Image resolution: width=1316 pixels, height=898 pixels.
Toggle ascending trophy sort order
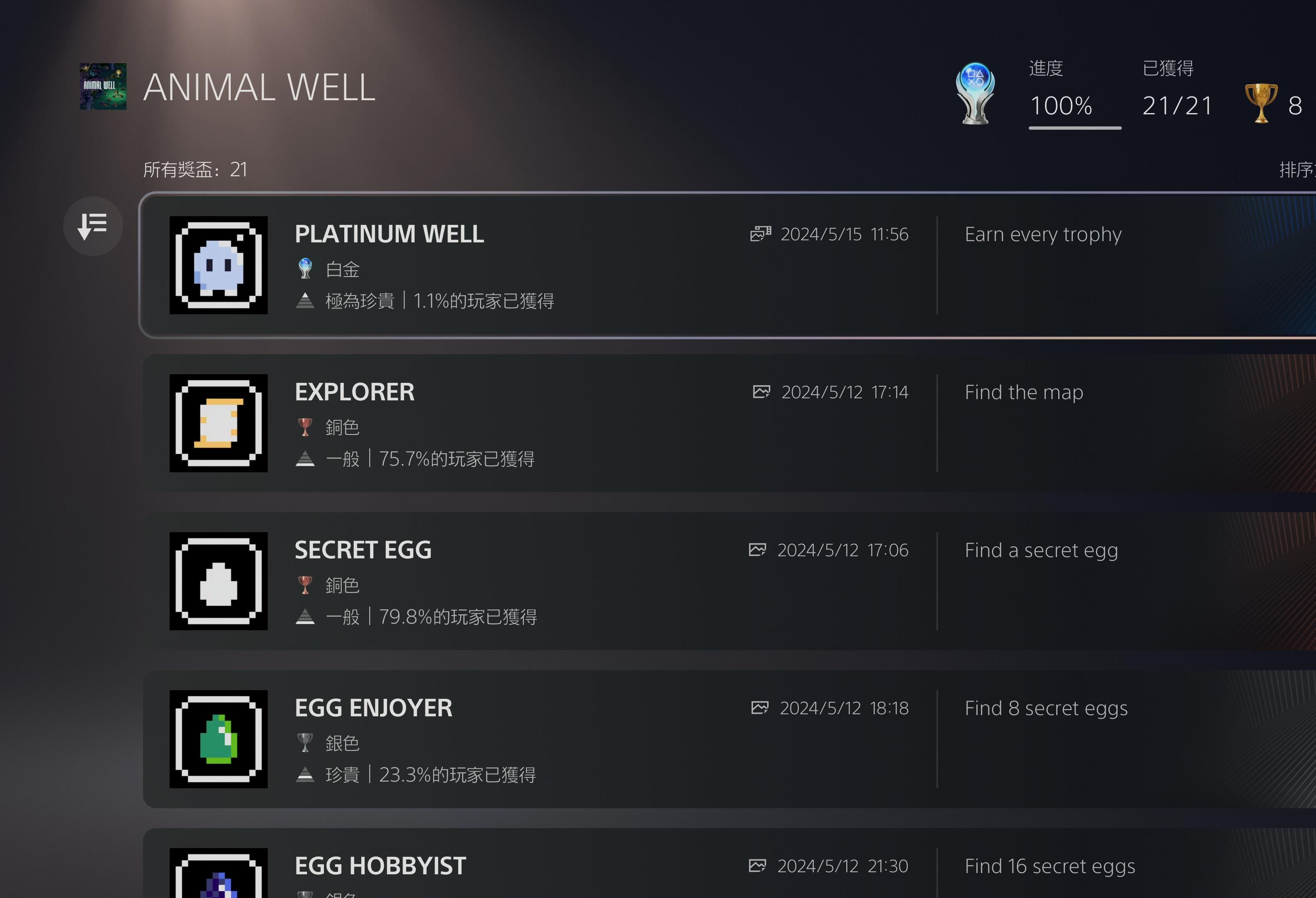click(95, 221)
